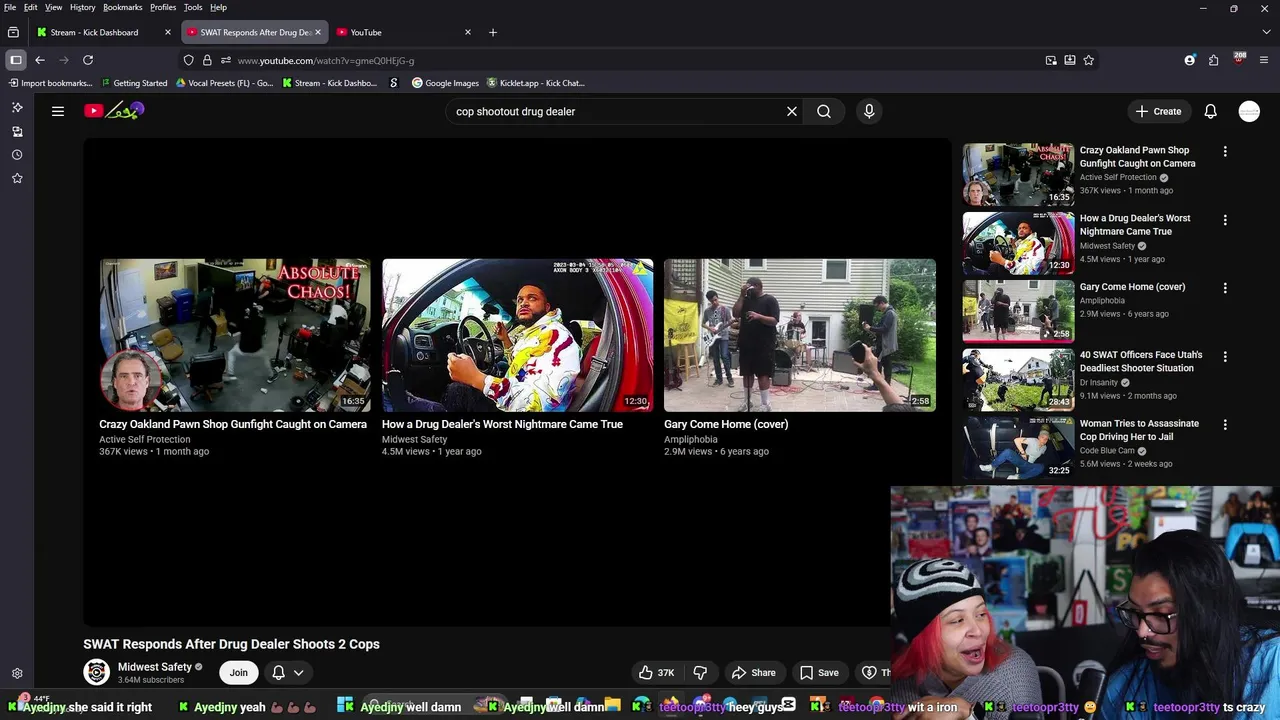Open the YouTube account avatar menu

pyautogui.click(x=1249, y=111)
